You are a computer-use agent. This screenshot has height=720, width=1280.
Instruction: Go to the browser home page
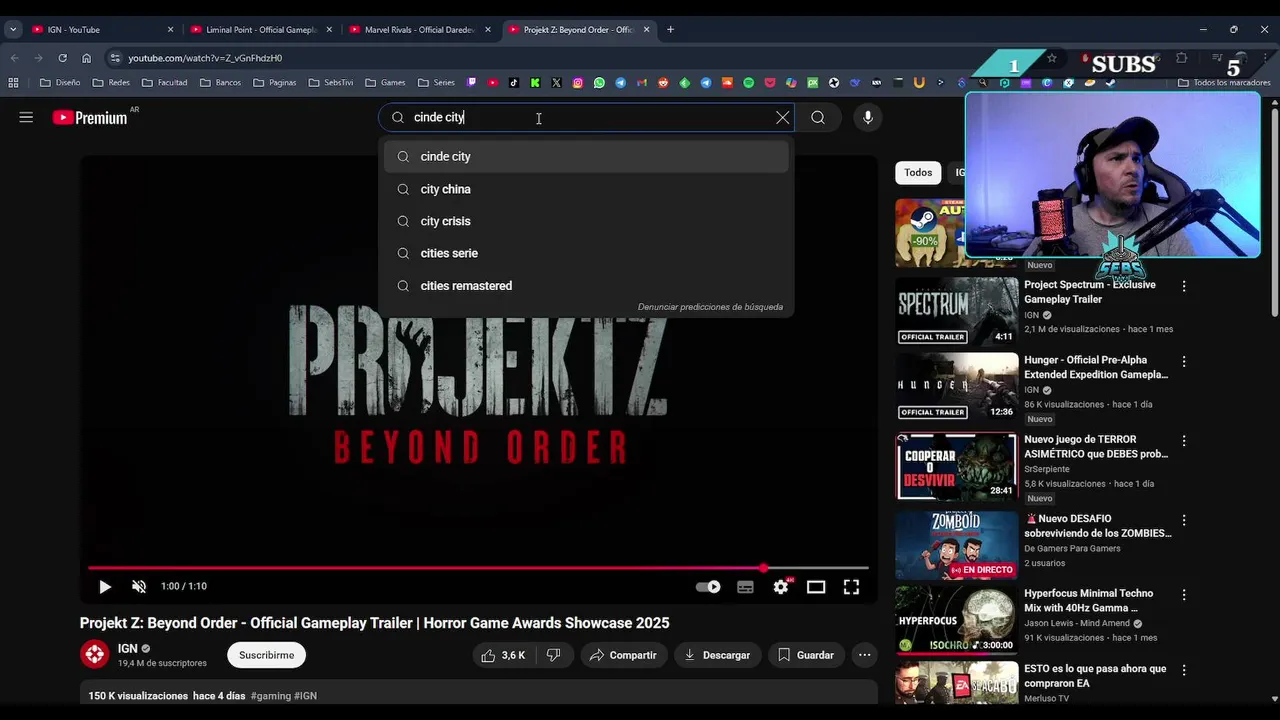(x=86, y=58)
